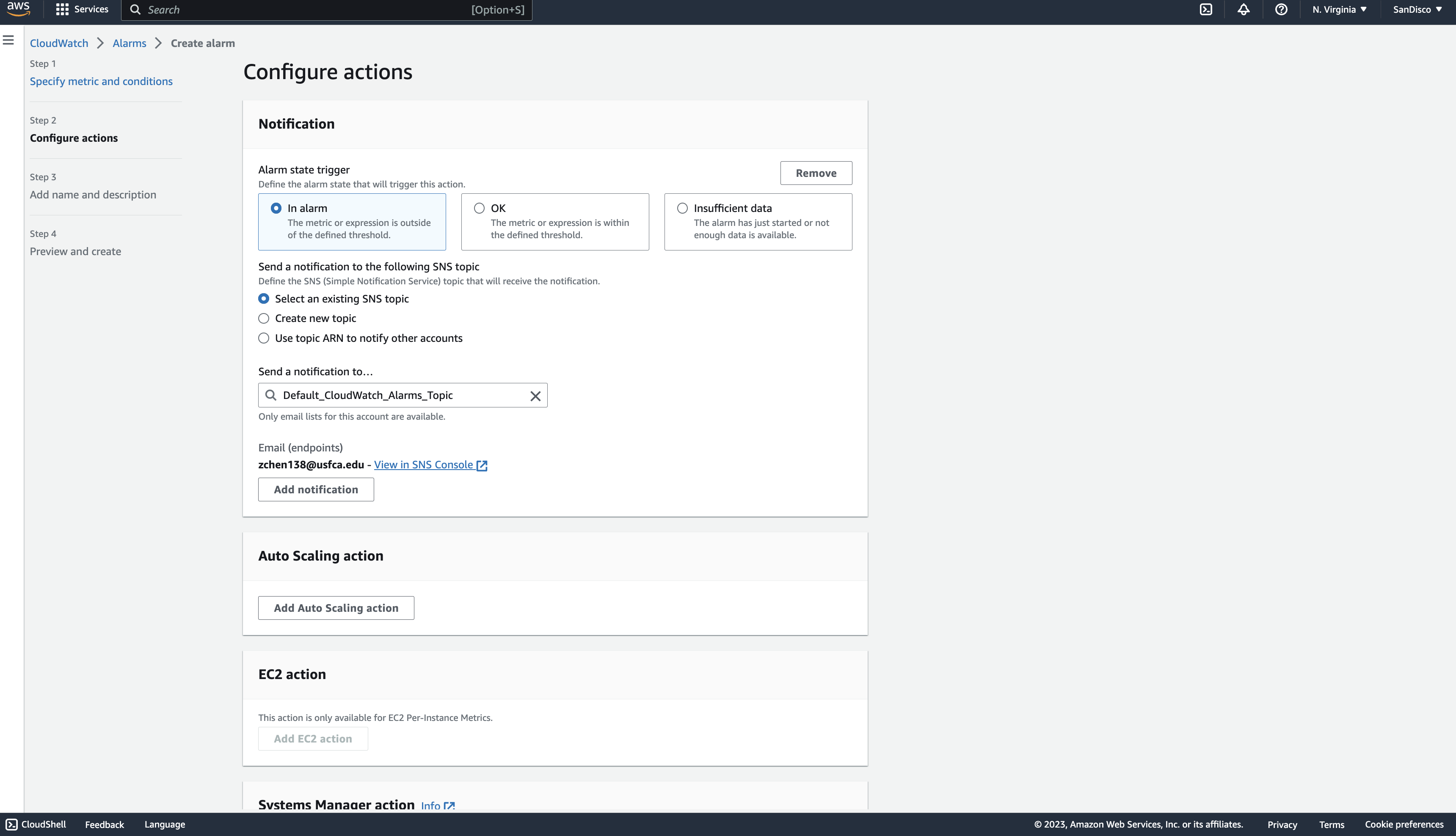Open the SanDisco account dropdown
1456x836 pixels.
pos(1417,10)
